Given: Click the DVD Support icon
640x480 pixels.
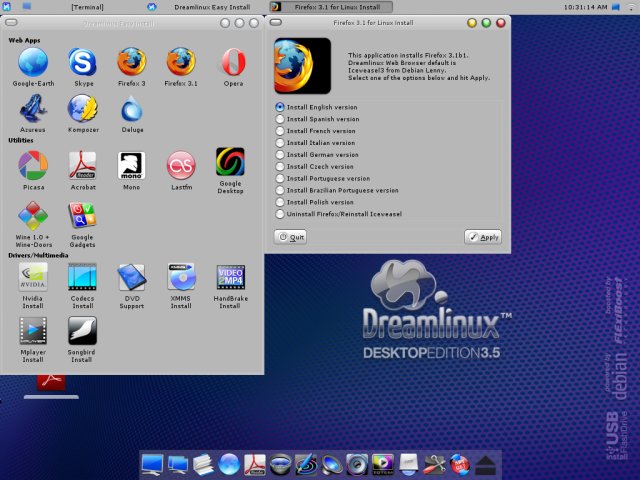Looking at the screenshot, I should [x=131, y=278].
